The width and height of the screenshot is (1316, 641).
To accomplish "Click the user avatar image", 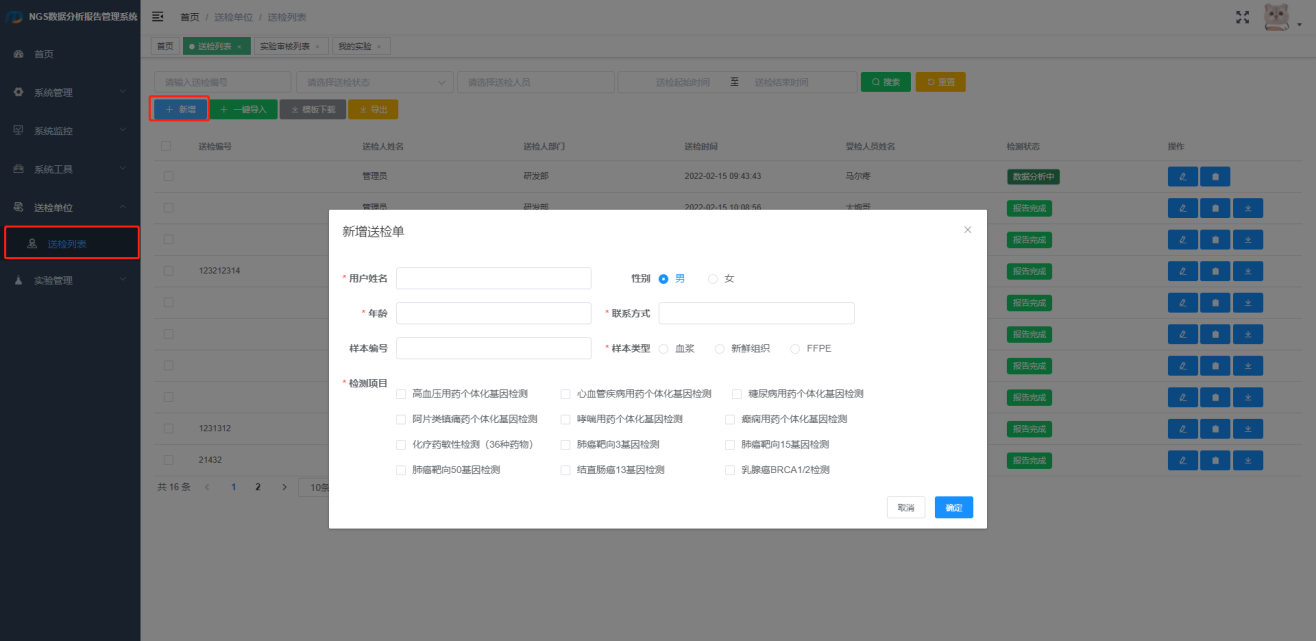I will tap(1277, 17).
